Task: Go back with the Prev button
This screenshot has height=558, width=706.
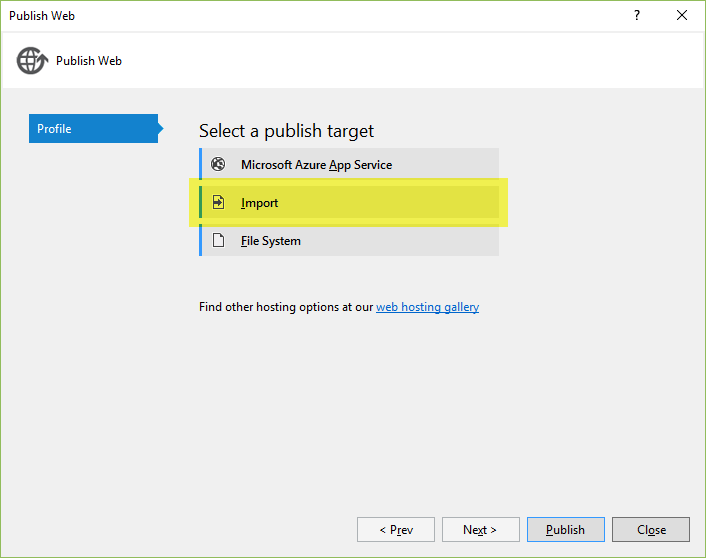Action: click(396, 530)
